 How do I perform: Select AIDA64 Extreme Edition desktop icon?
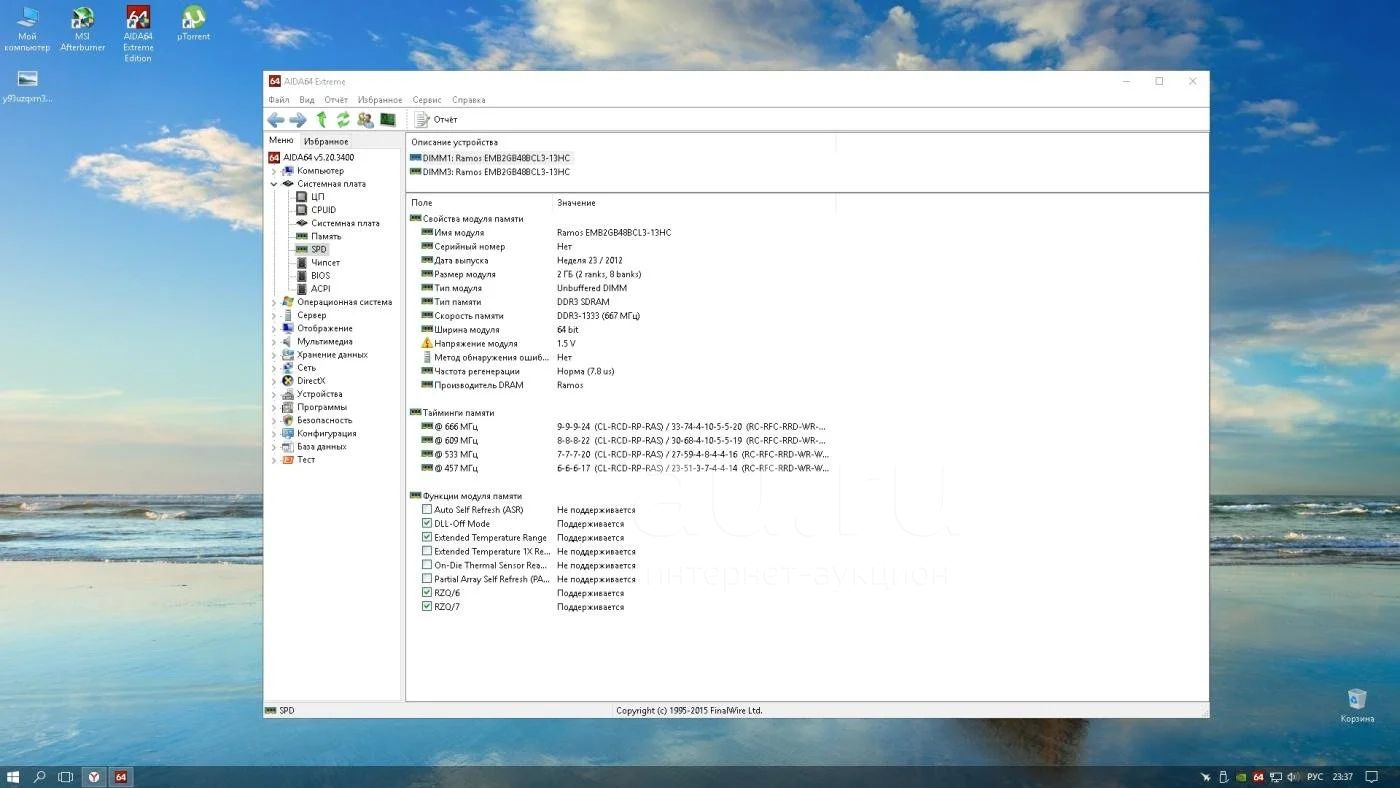138,34
